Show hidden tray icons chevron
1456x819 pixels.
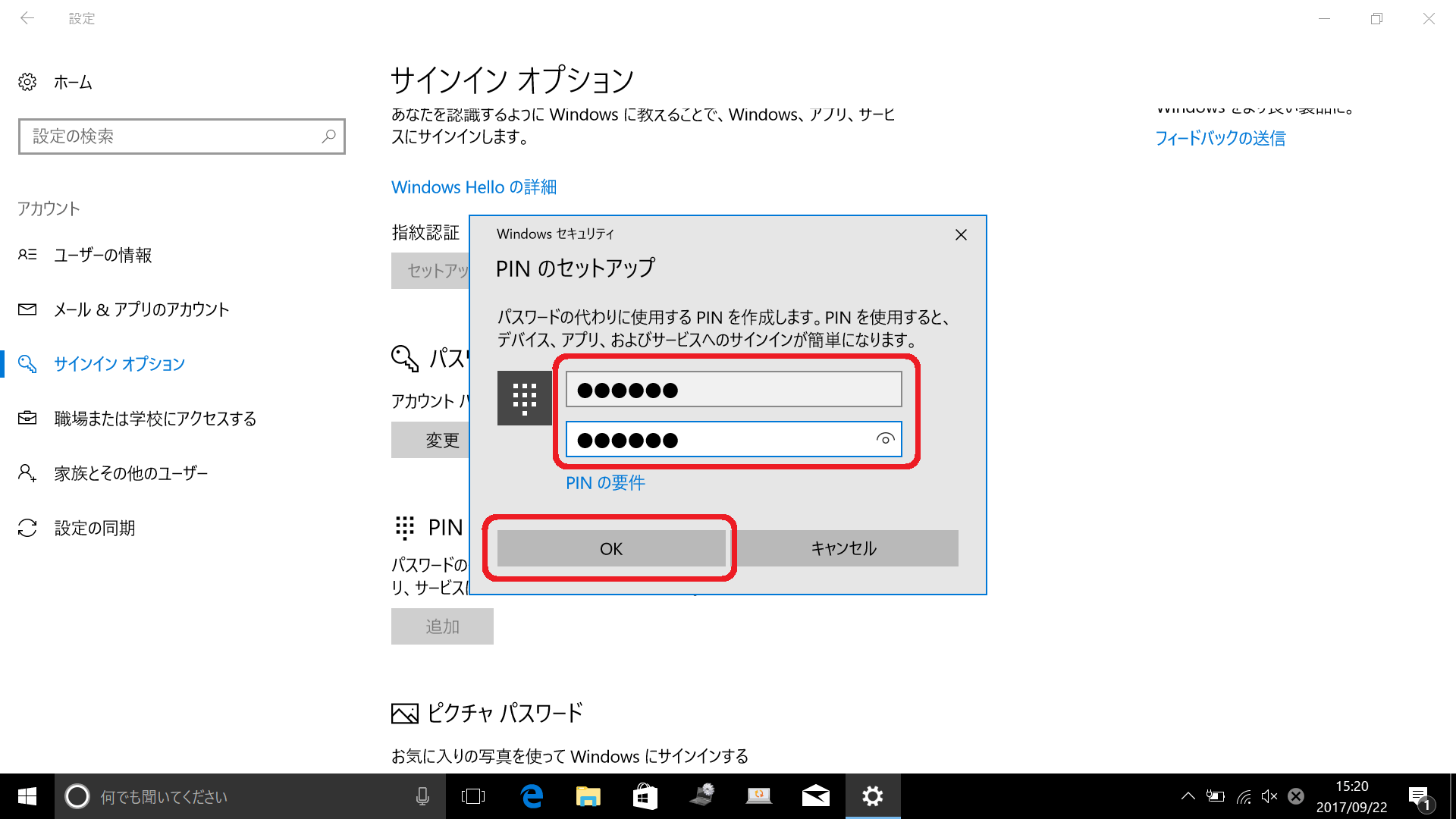(1188, 796)
